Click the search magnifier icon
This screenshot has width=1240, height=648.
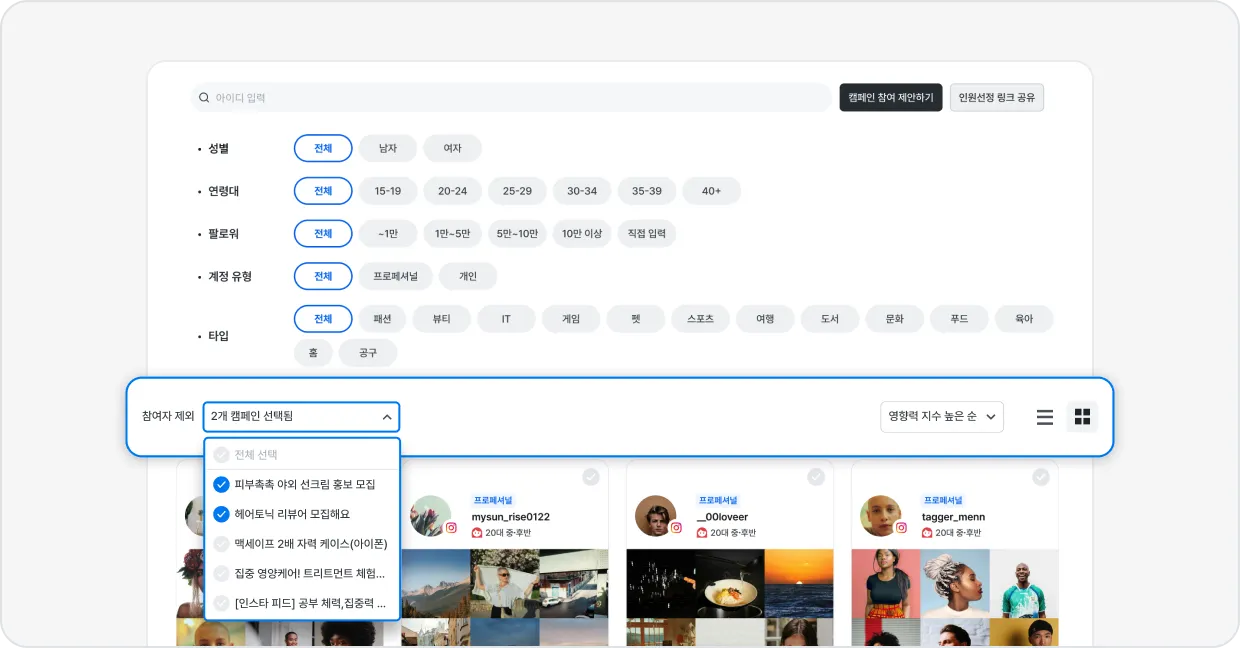pos(204,98)
